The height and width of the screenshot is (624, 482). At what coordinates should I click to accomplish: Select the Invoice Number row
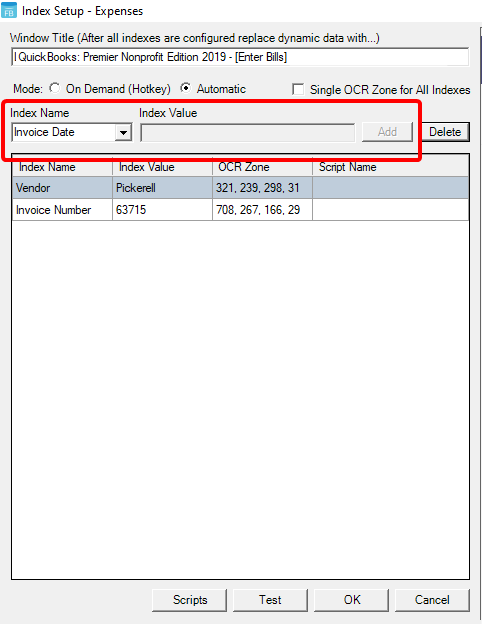click(240, 210)
